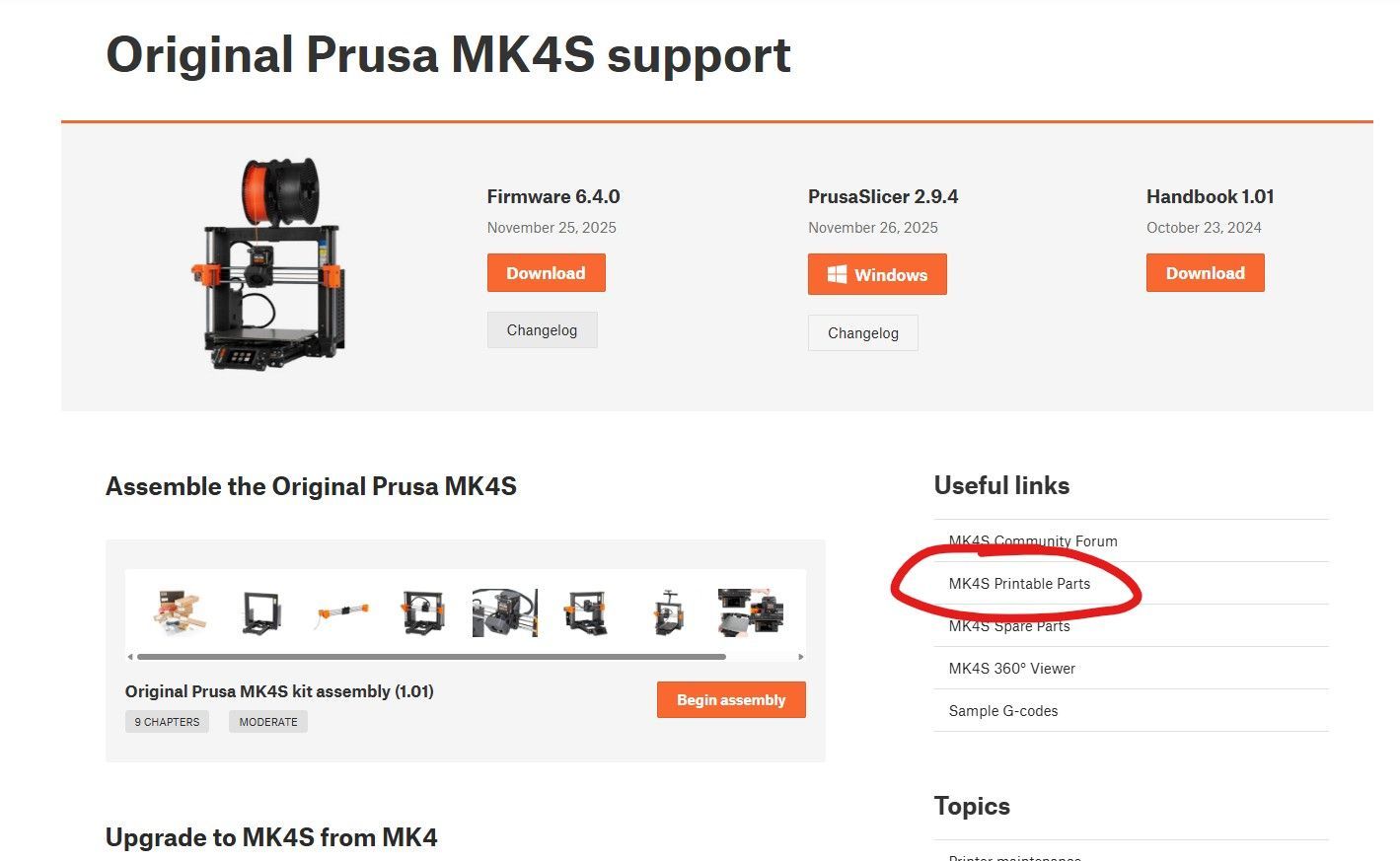The width and height of the screenshot is (1400, 861).
Task: Open the PrusaSlicer Changelog
Action: coord(862,333)
